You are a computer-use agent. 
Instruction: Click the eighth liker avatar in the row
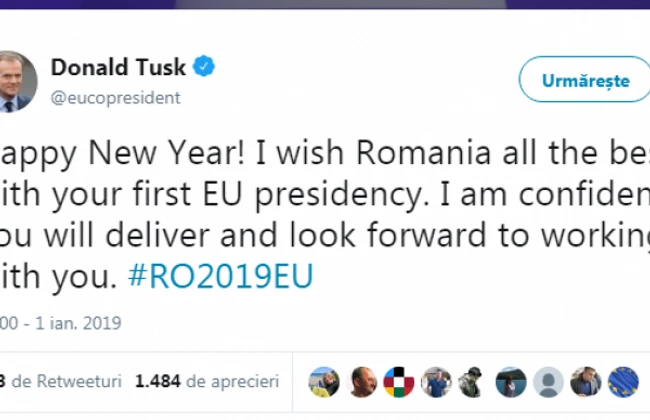[x=584, y=381]
